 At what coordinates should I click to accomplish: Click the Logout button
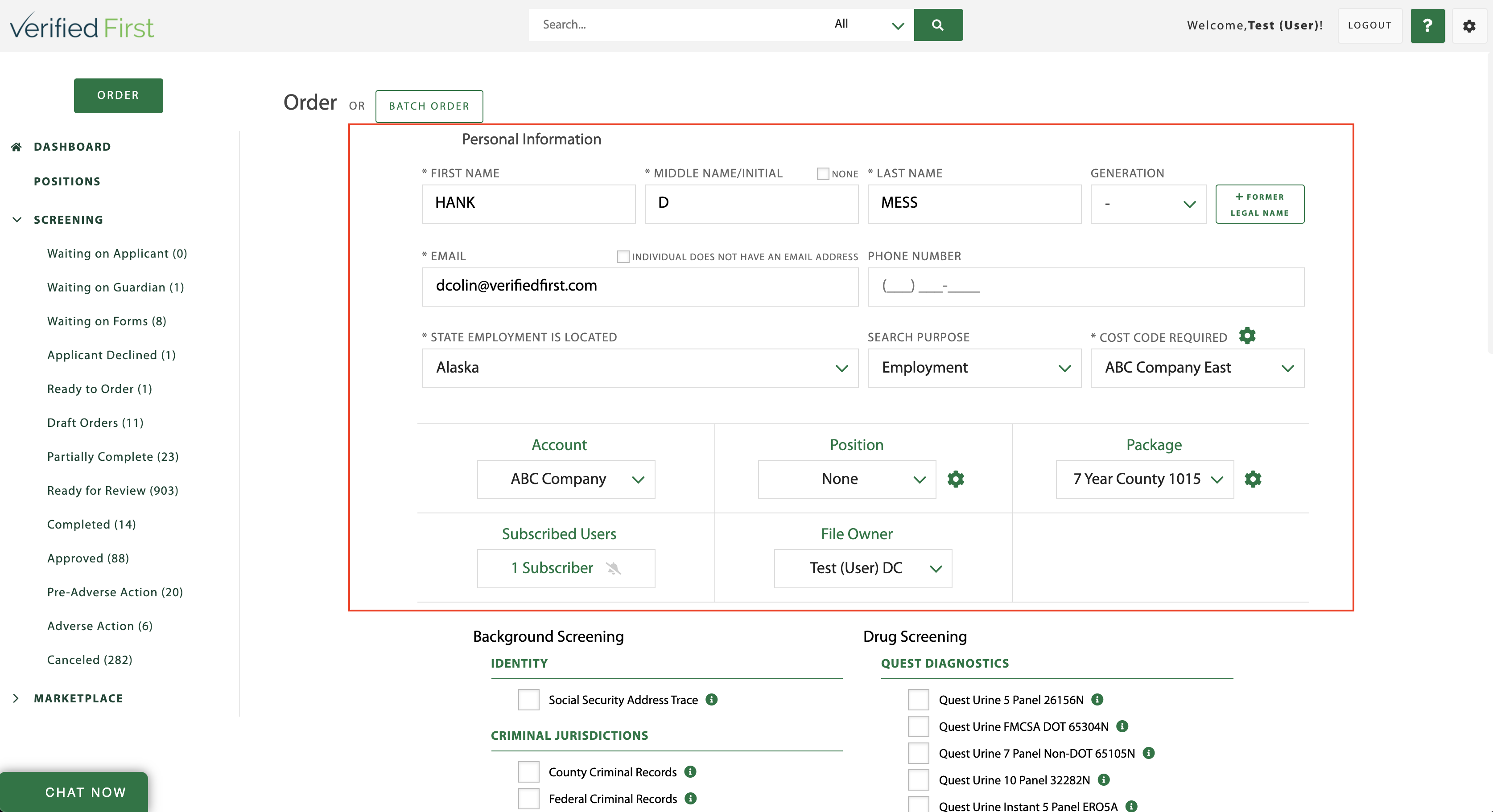pyautogui.click(x=1369, y=25)
